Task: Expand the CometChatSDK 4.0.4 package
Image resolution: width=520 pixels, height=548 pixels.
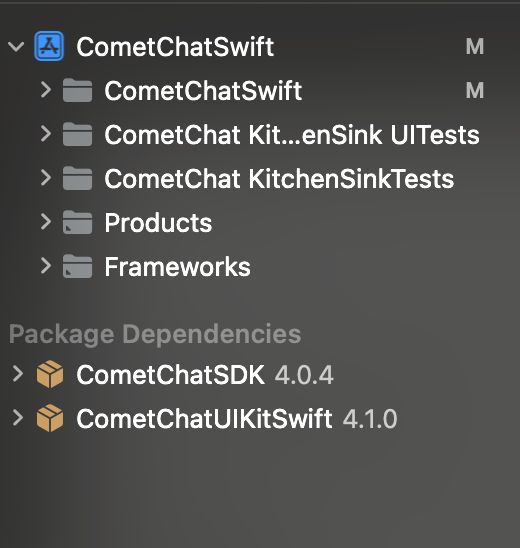Action: (x=18, y=374)
